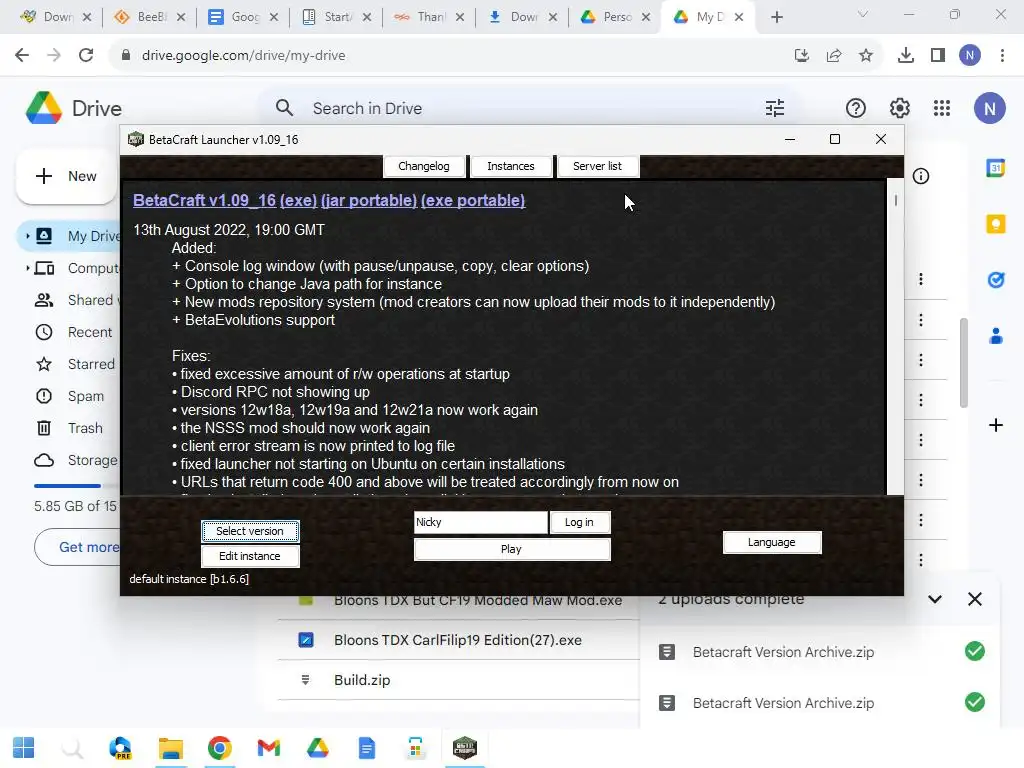The height and width of the screenshot is (768, 1024).
Task: Select Bloons TDX CarlFilip19 Edition(27).exe file
Action: click(x=458, y=640)
